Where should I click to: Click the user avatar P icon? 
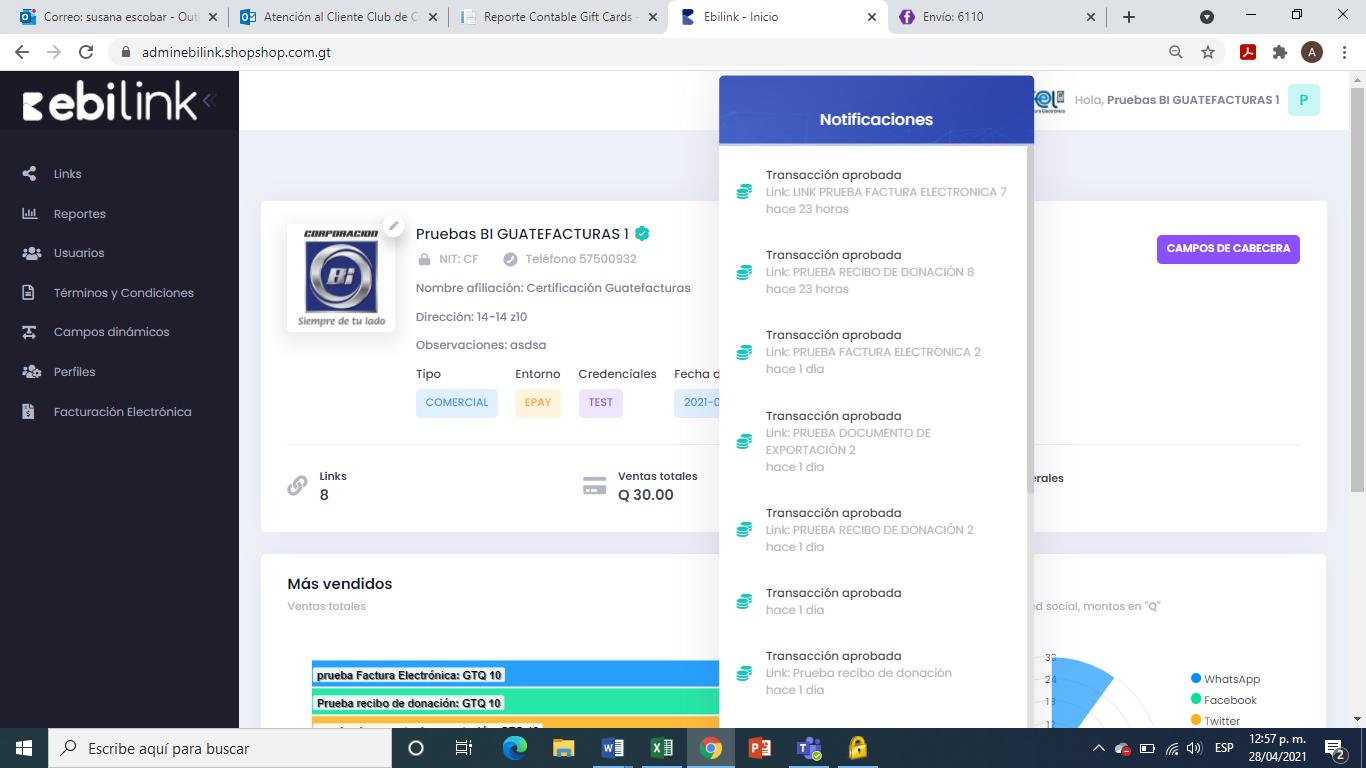pos(1304,100)
